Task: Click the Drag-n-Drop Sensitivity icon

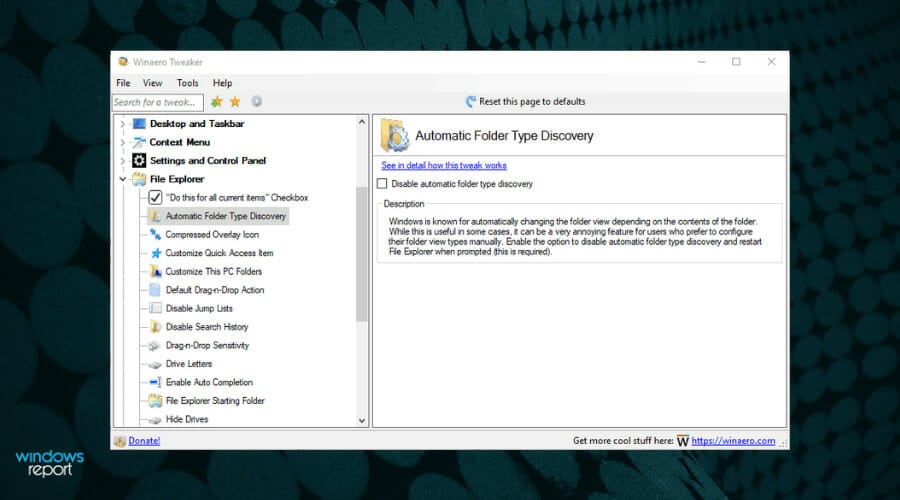Action: click(154, 346)
